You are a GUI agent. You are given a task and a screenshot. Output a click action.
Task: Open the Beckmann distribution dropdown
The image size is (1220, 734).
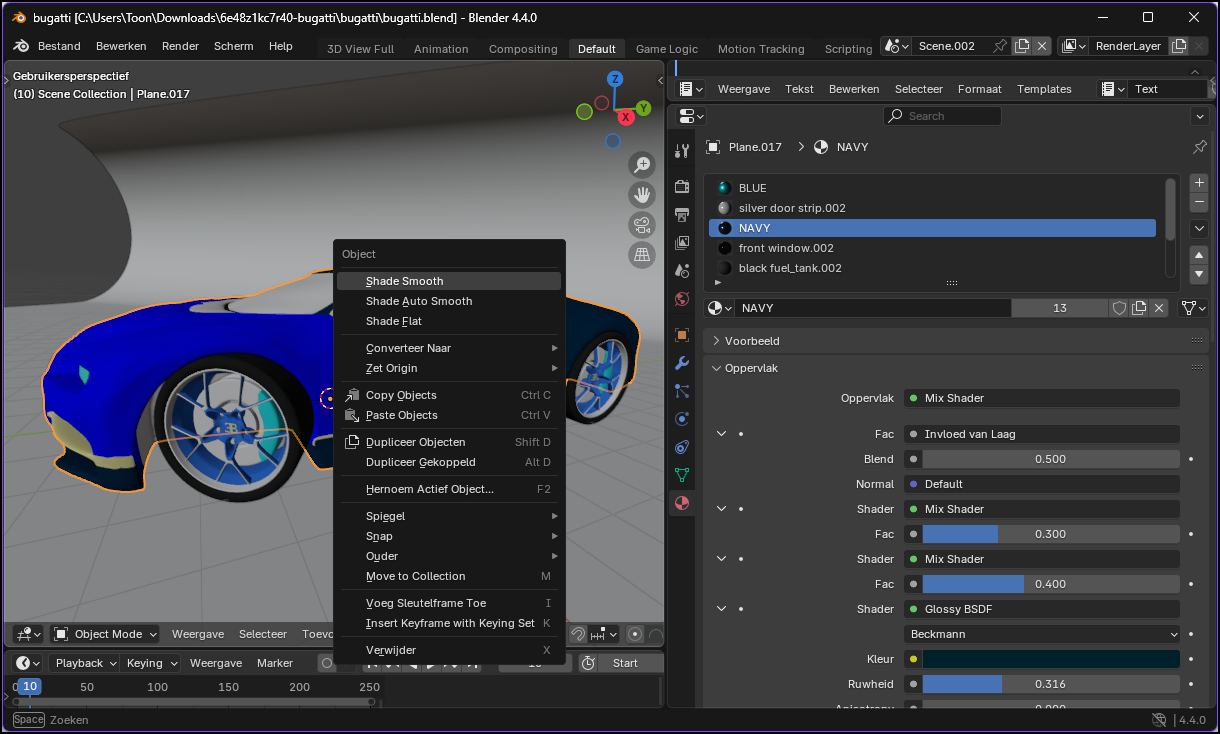pyautogui.click(x=1041, y=634)
